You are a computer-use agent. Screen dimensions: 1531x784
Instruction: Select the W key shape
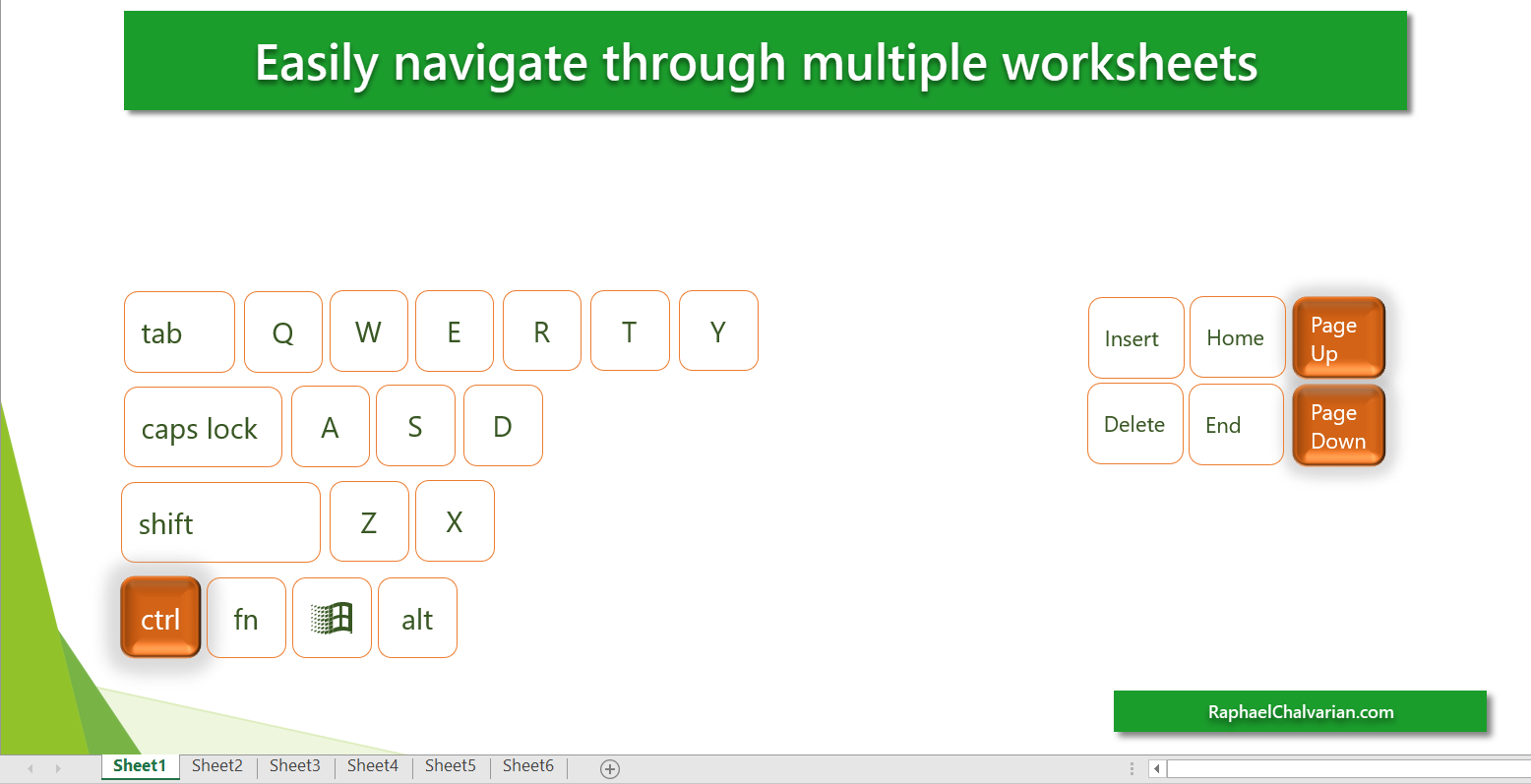tap(369, 331)
